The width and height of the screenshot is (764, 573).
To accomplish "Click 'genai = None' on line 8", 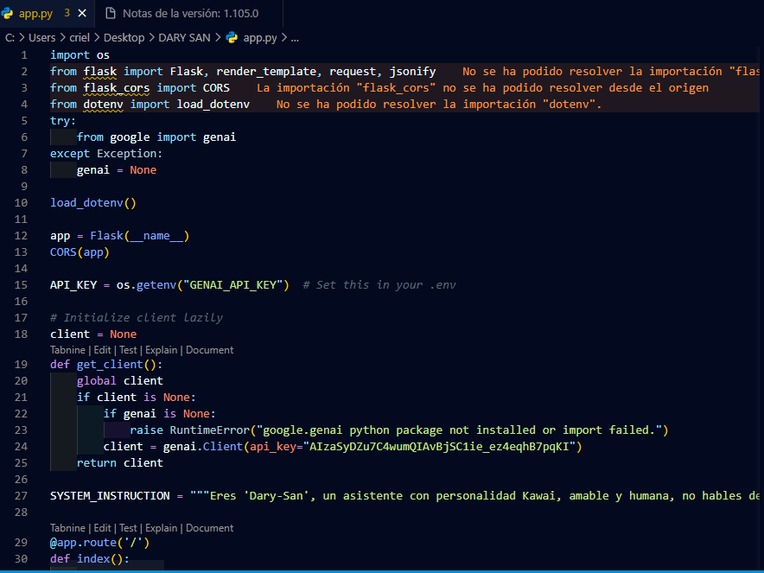I will (x=116, y=170).
